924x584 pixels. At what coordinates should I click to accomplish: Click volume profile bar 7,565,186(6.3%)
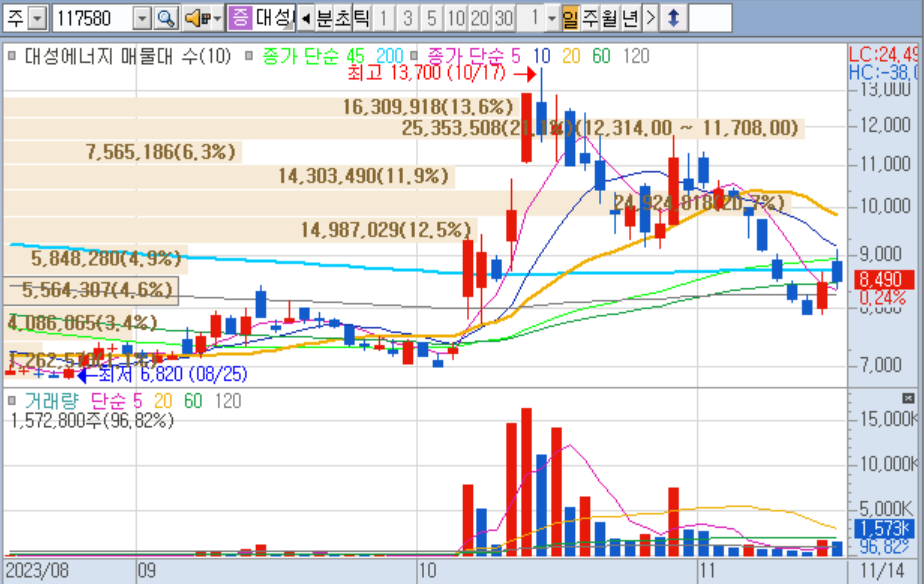[x=122, y=152]
